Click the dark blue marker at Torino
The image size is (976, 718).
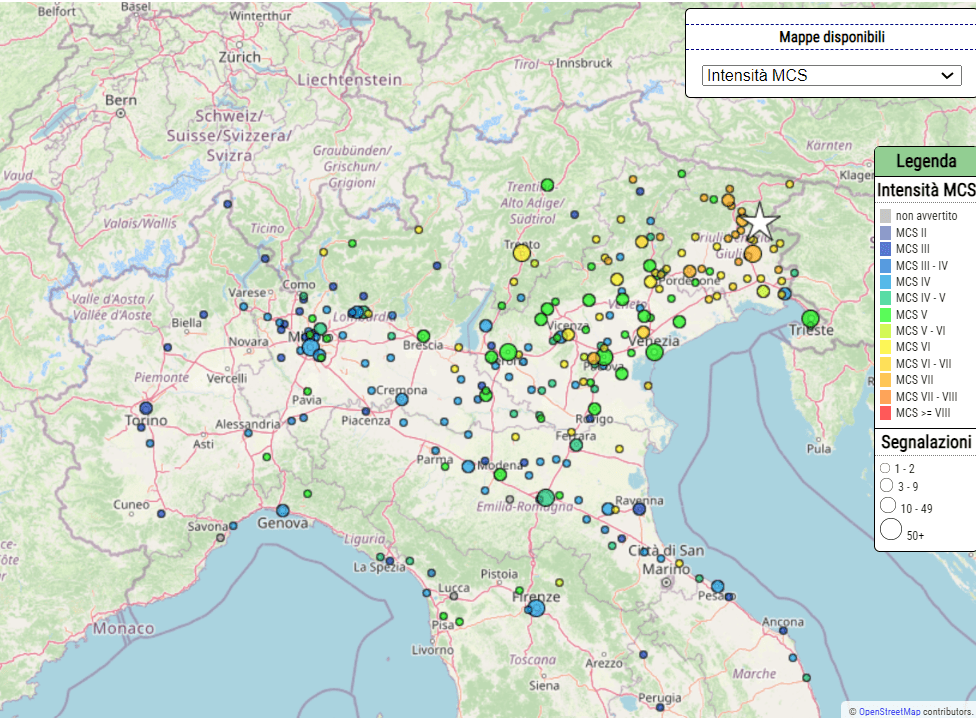tap(146, 408)
